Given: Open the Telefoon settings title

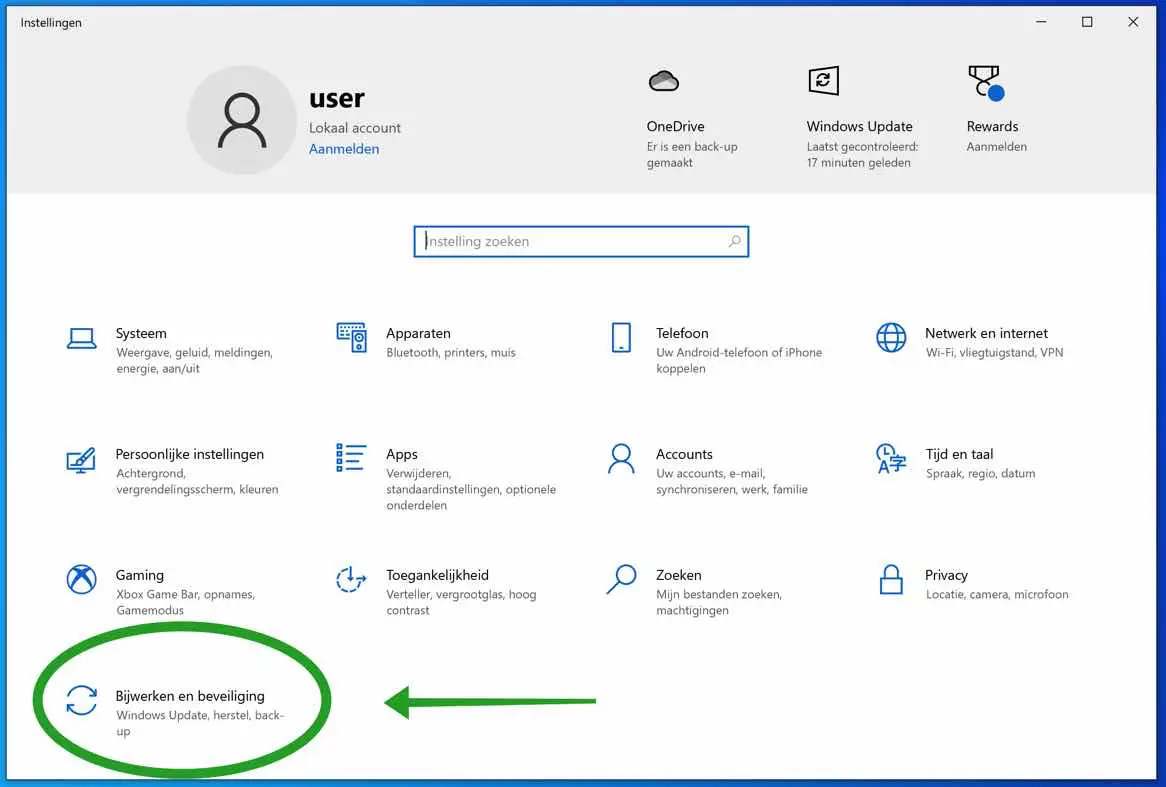Looking at the screenshot, I should 682,333.
